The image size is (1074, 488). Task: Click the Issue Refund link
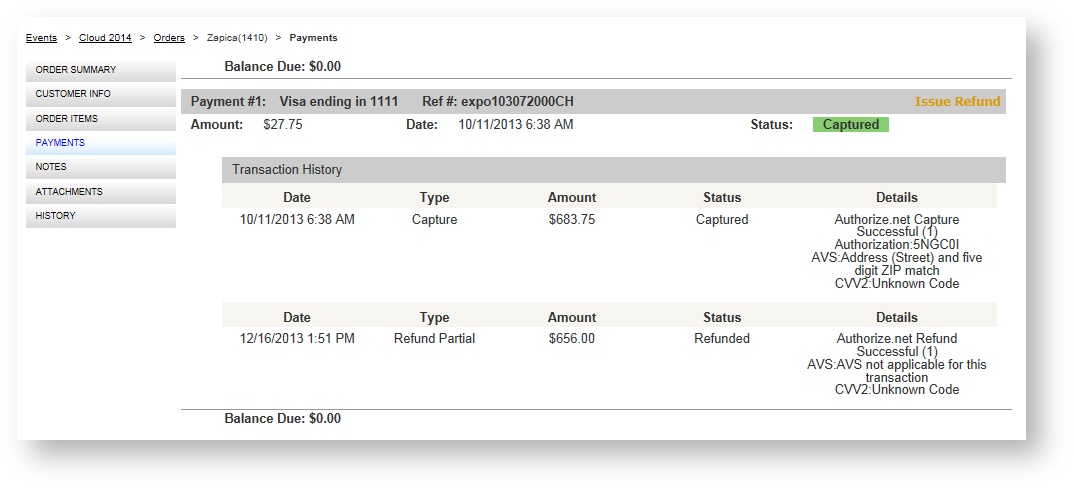pos(957,102)
